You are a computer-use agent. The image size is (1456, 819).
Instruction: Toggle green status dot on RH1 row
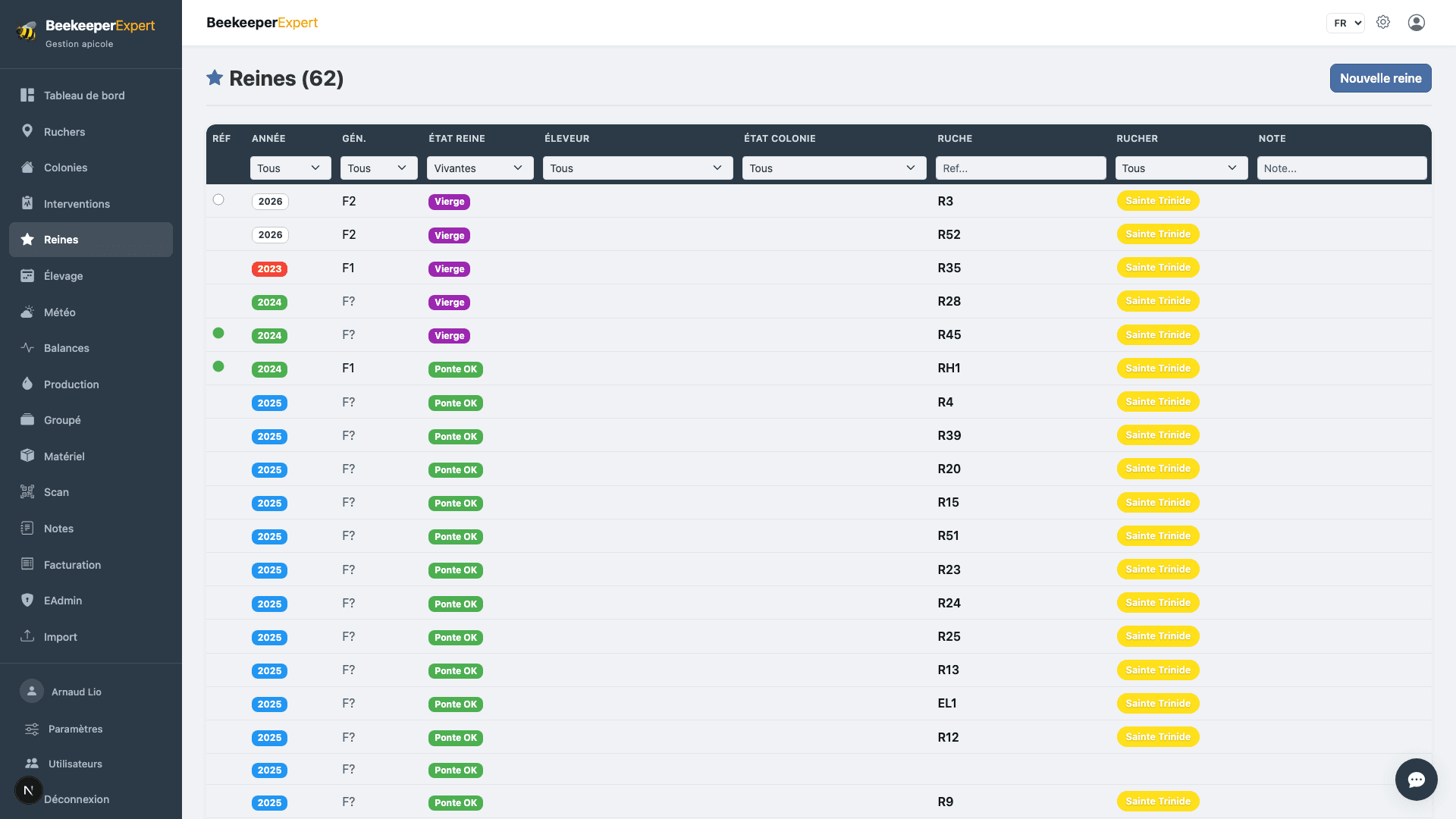tap(218, 366)
